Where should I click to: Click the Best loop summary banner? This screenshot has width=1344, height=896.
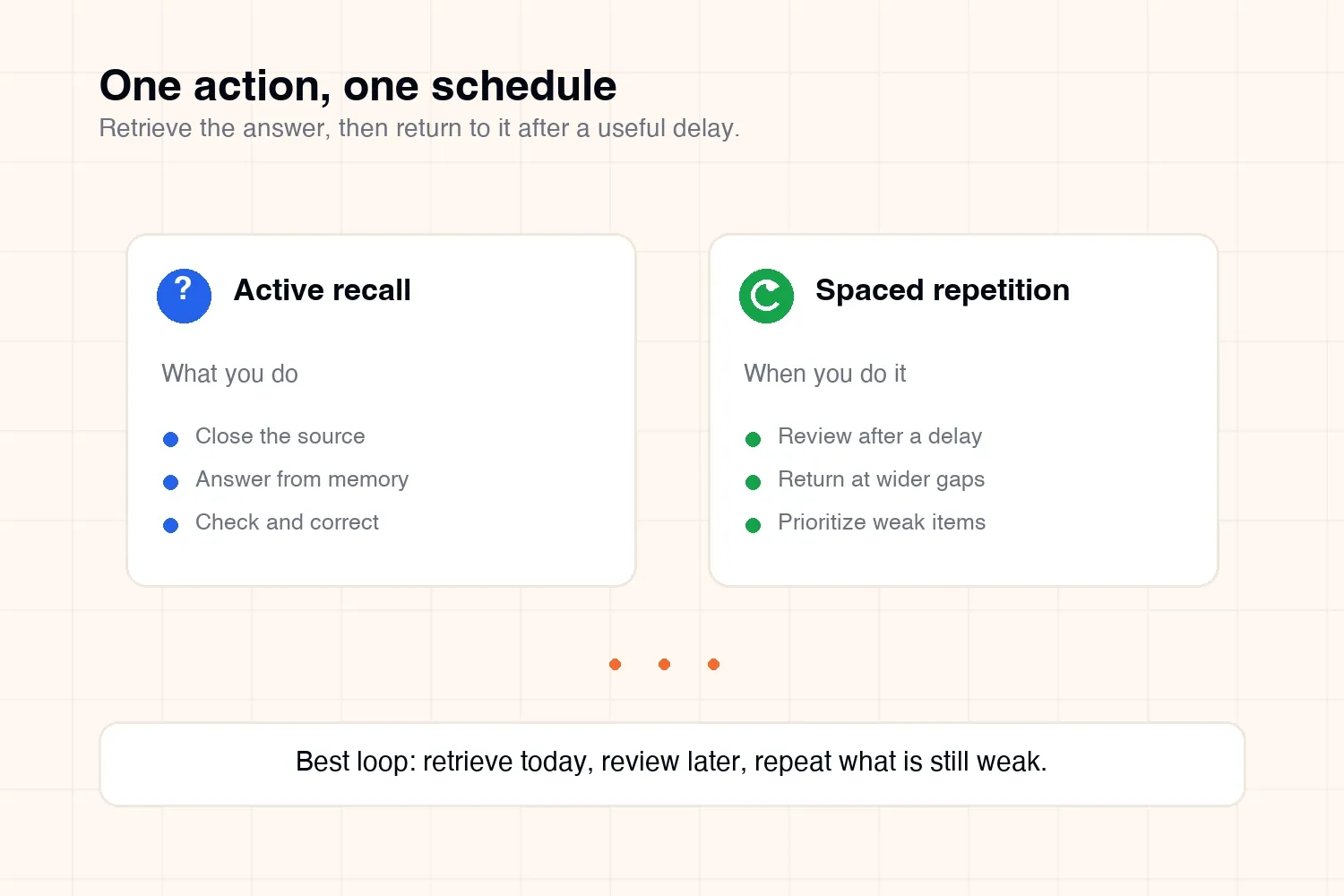click(672, 764)
